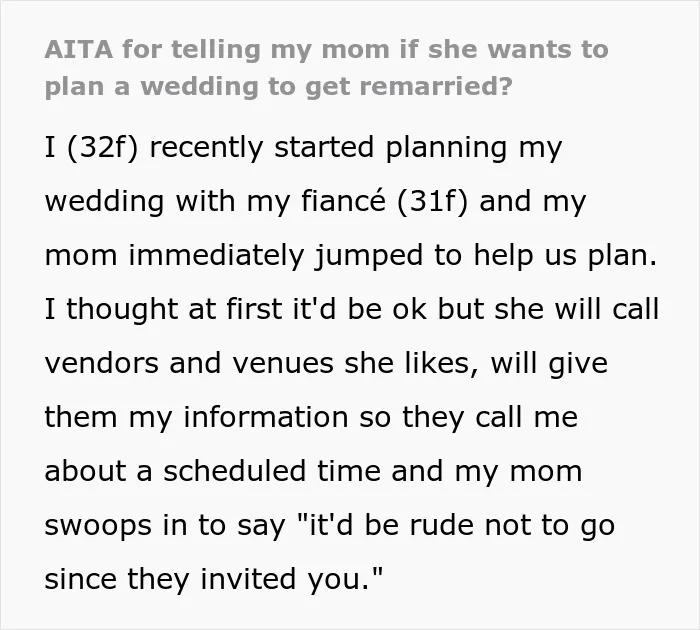Select the "(32f)" age text

(103, 147)
